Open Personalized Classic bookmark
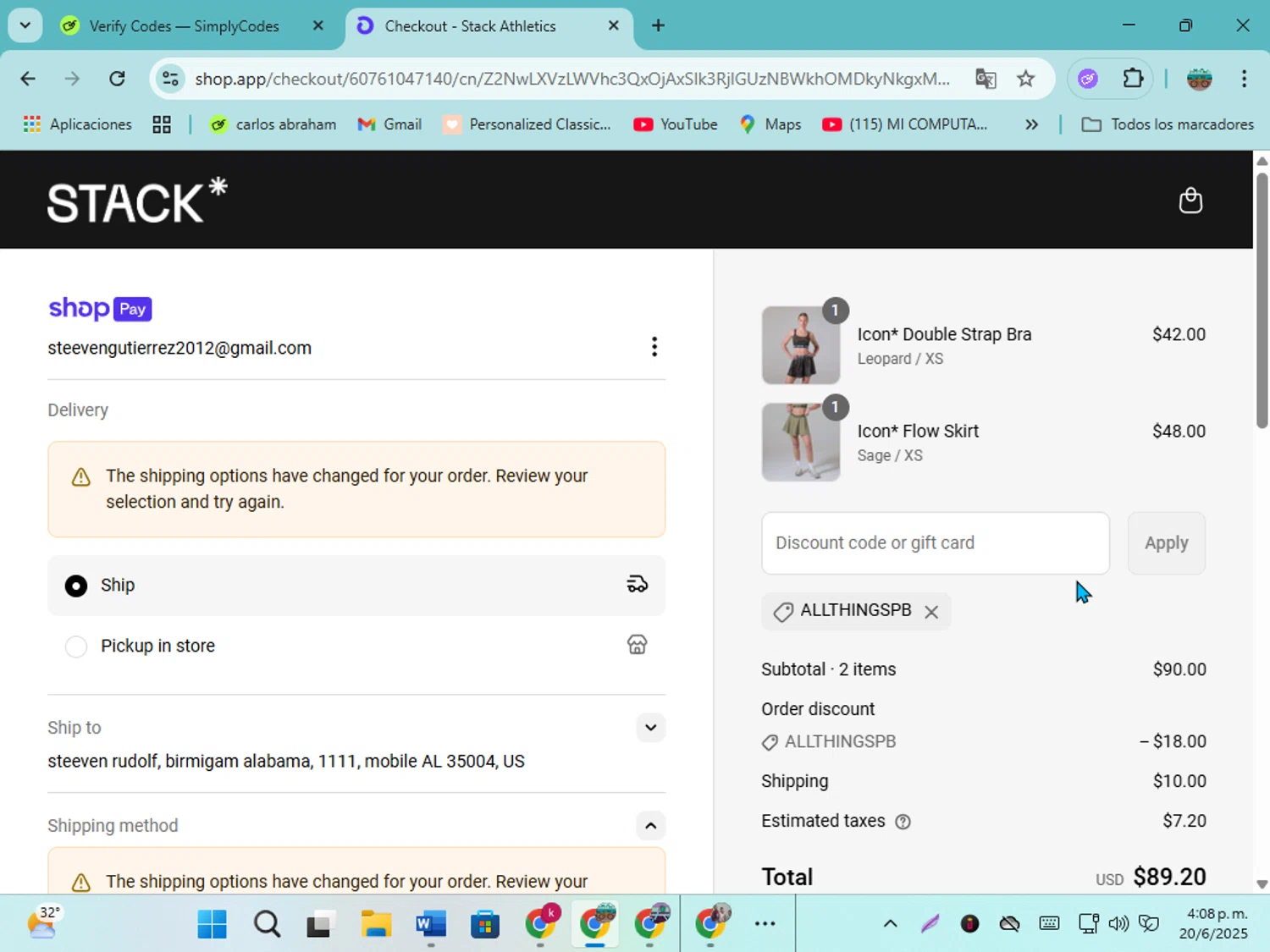 pyautogui.click(x=527, y=124)
